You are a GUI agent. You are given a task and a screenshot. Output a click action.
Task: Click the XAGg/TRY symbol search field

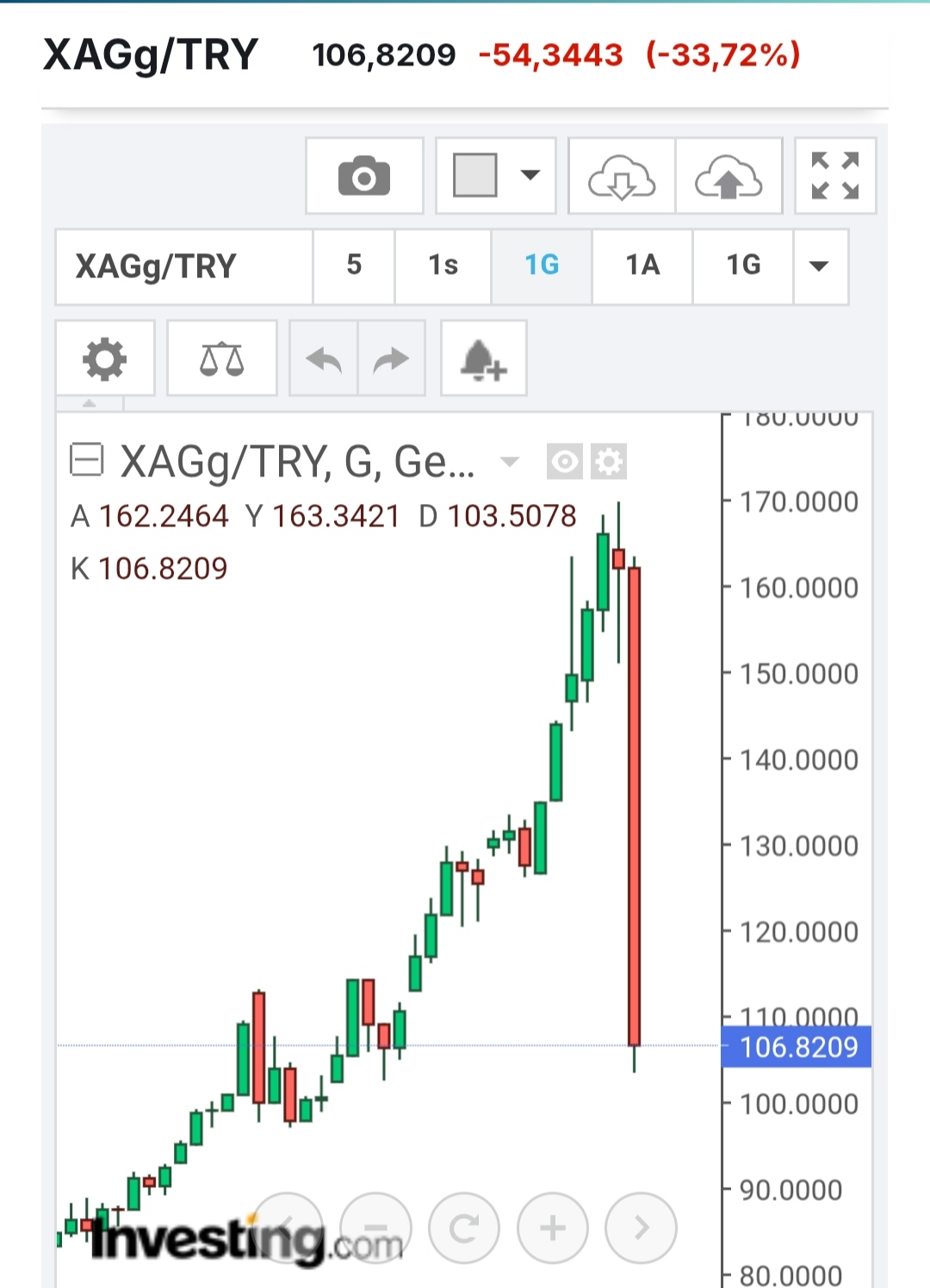pos(183,266)
